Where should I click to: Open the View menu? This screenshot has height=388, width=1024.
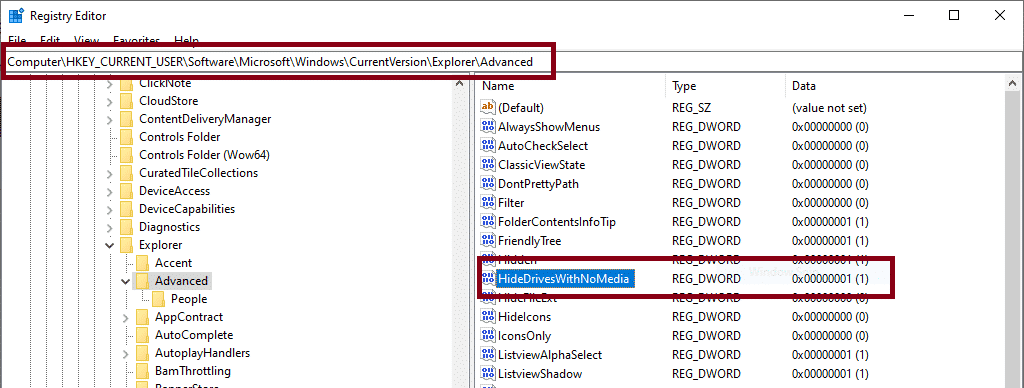point(87,40)
